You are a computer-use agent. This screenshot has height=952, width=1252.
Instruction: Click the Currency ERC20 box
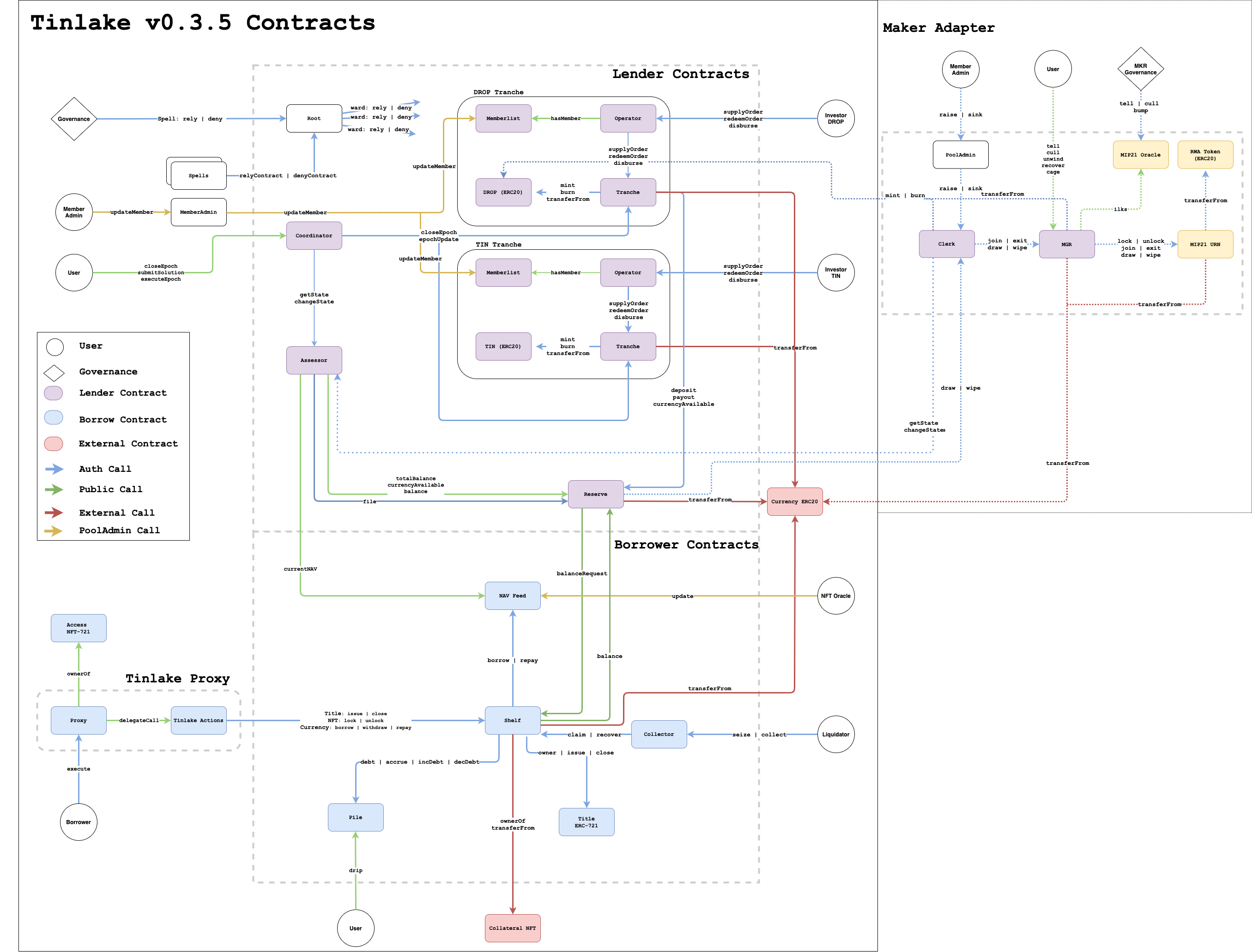(x=794, y=501)
